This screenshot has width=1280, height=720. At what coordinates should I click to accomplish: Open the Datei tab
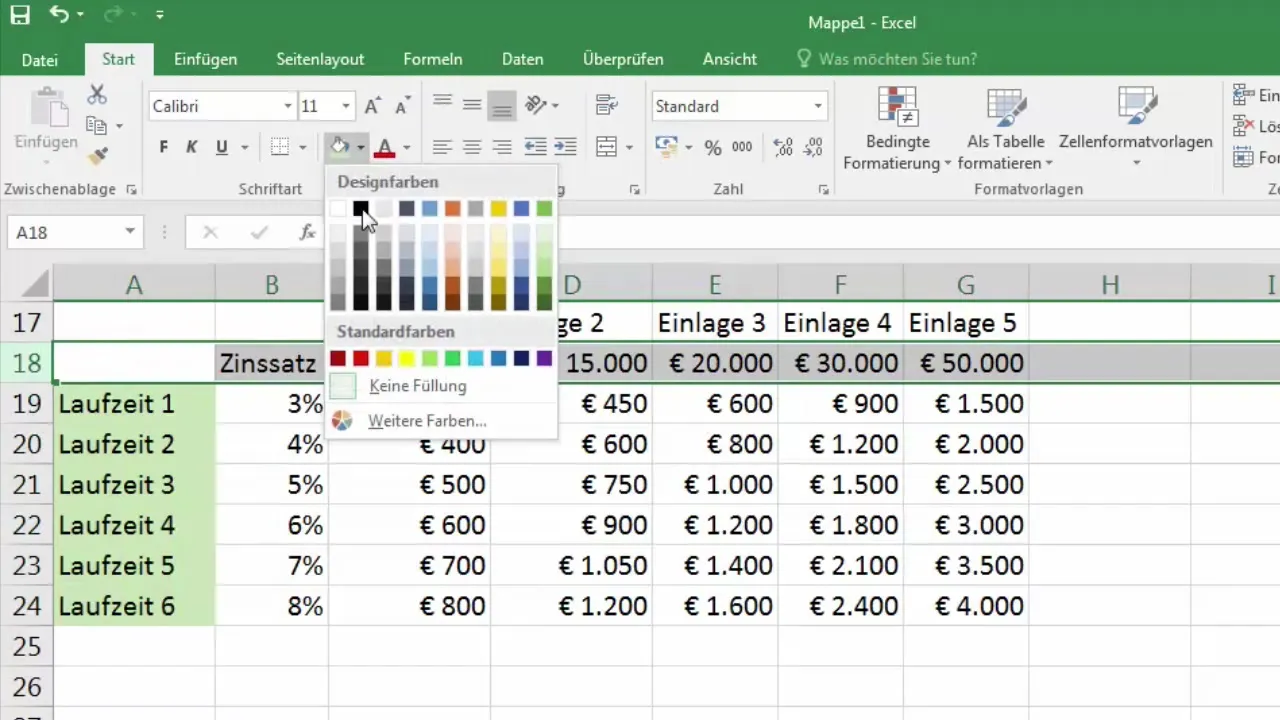coord(40,60)
